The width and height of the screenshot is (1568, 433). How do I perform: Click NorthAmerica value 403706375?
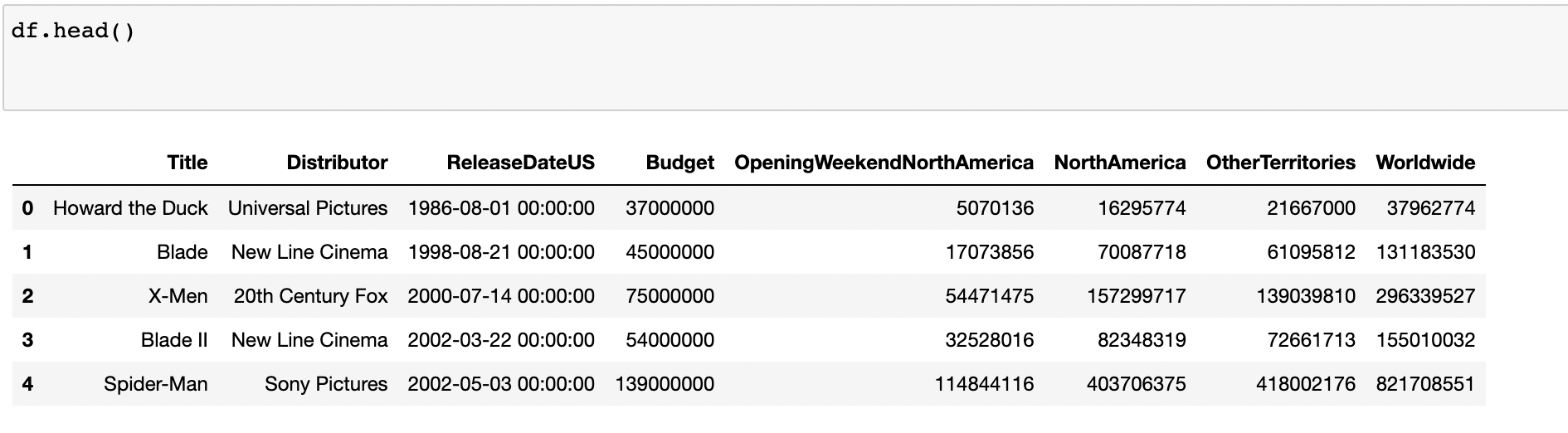coord(1137,384)
